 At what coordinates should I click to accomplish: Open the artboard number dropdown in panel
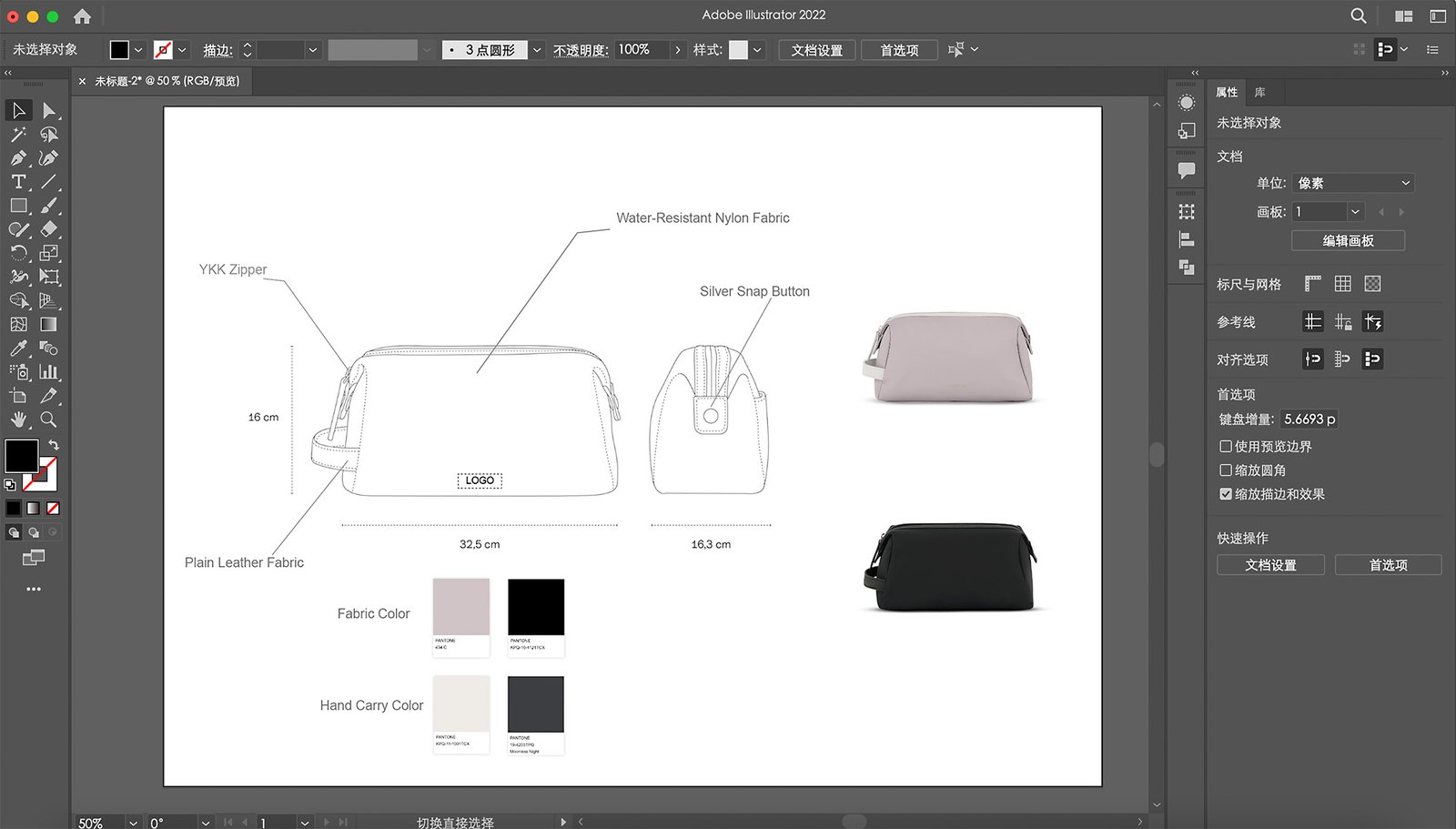click(x=1355, y=211)
